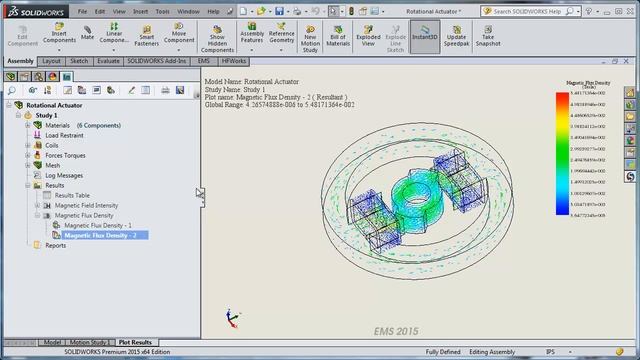
Task: Click the IPS unit system in status bar
Action: click(550, 351)
